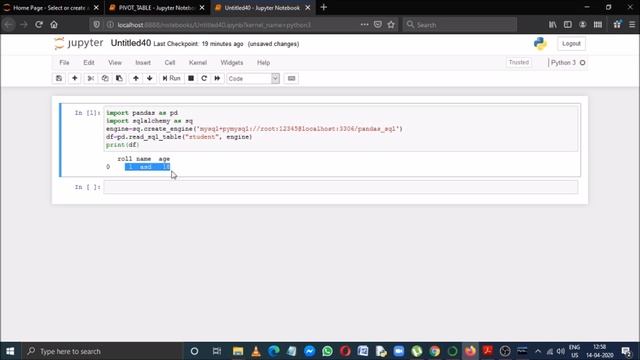This screenshot has width=640, height=360.
Task: Open Google Chrome from the taskbar
Action: click(x=435, y=351)
